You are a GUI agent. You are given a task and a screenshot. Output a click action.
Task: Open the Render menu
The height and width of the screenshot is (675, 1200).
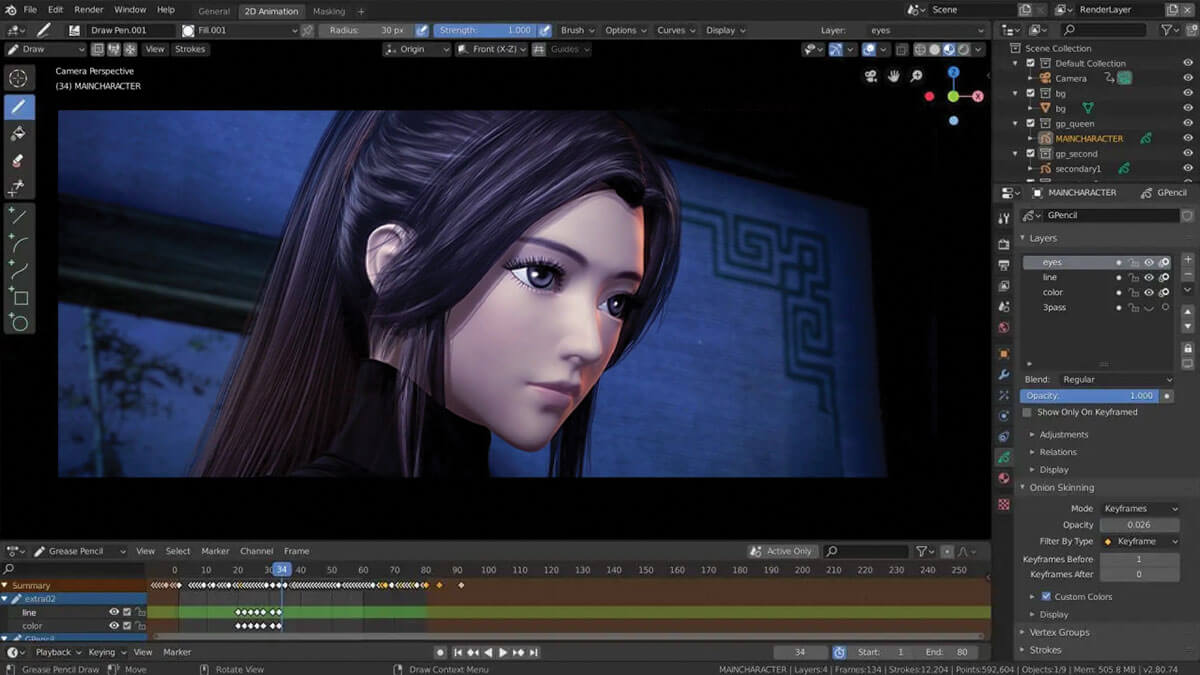(89, 9)
